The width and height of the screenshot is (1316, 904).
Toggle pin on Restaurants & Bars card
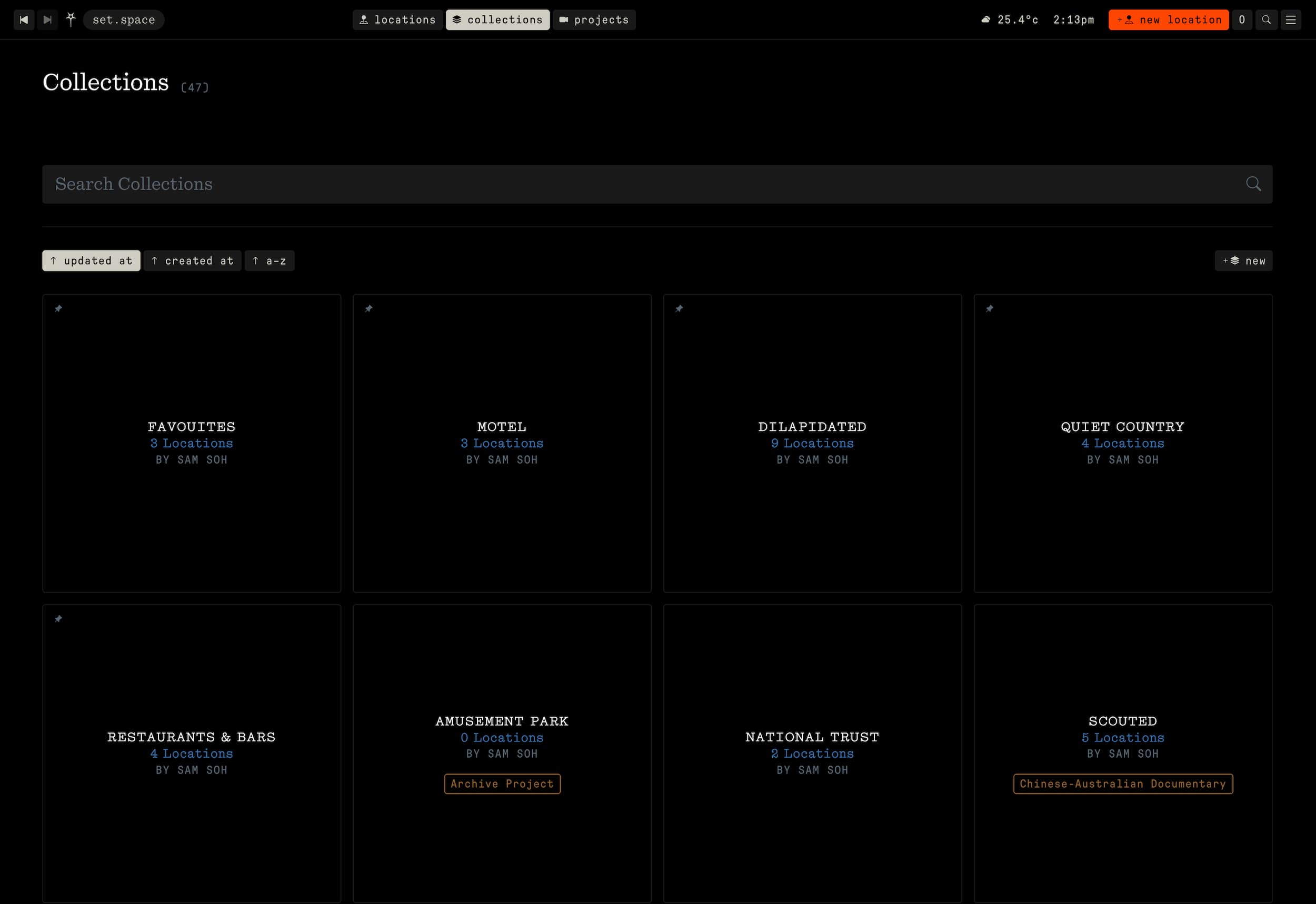(x=58, y=619)
